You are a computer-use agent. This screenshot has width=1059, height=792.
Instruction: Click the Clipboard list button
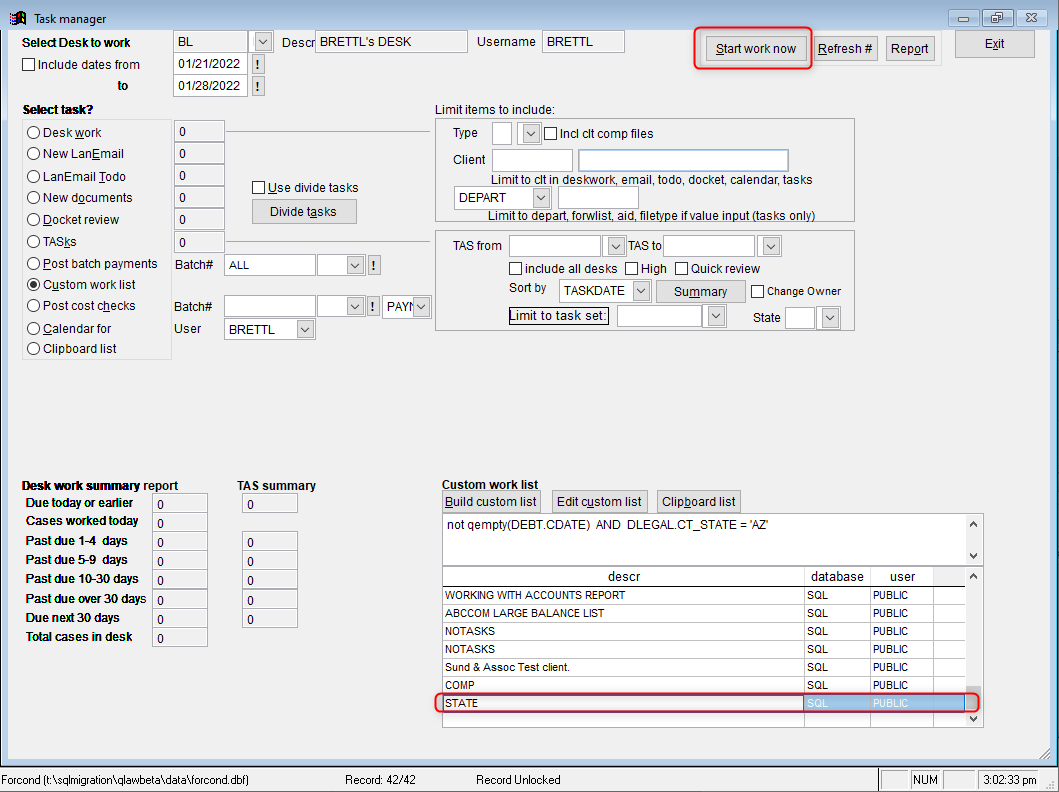tap(698, 502)
